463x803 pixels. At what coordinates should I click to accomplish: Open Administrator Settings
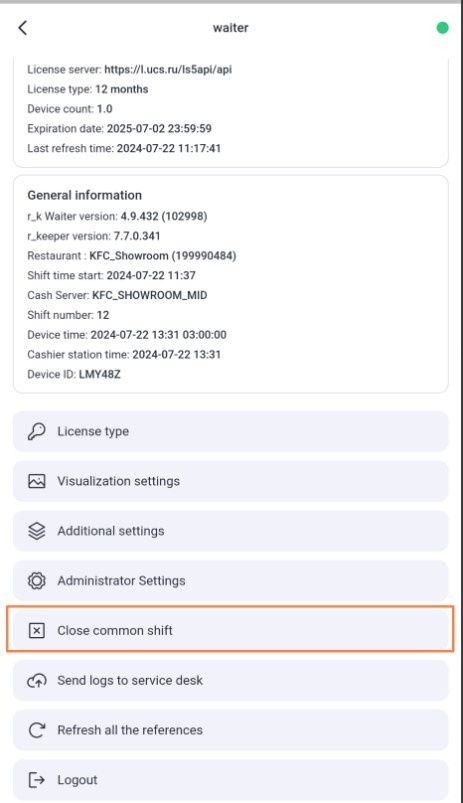pos(230,581)
